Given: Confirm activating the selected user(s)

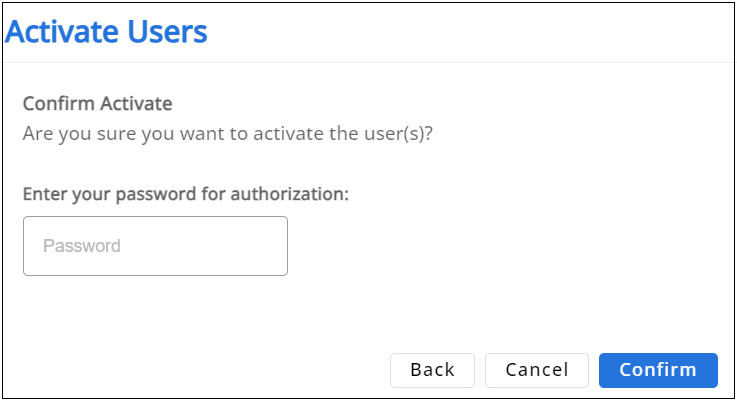Looking at the screenshot, I should tap(657, 370).
